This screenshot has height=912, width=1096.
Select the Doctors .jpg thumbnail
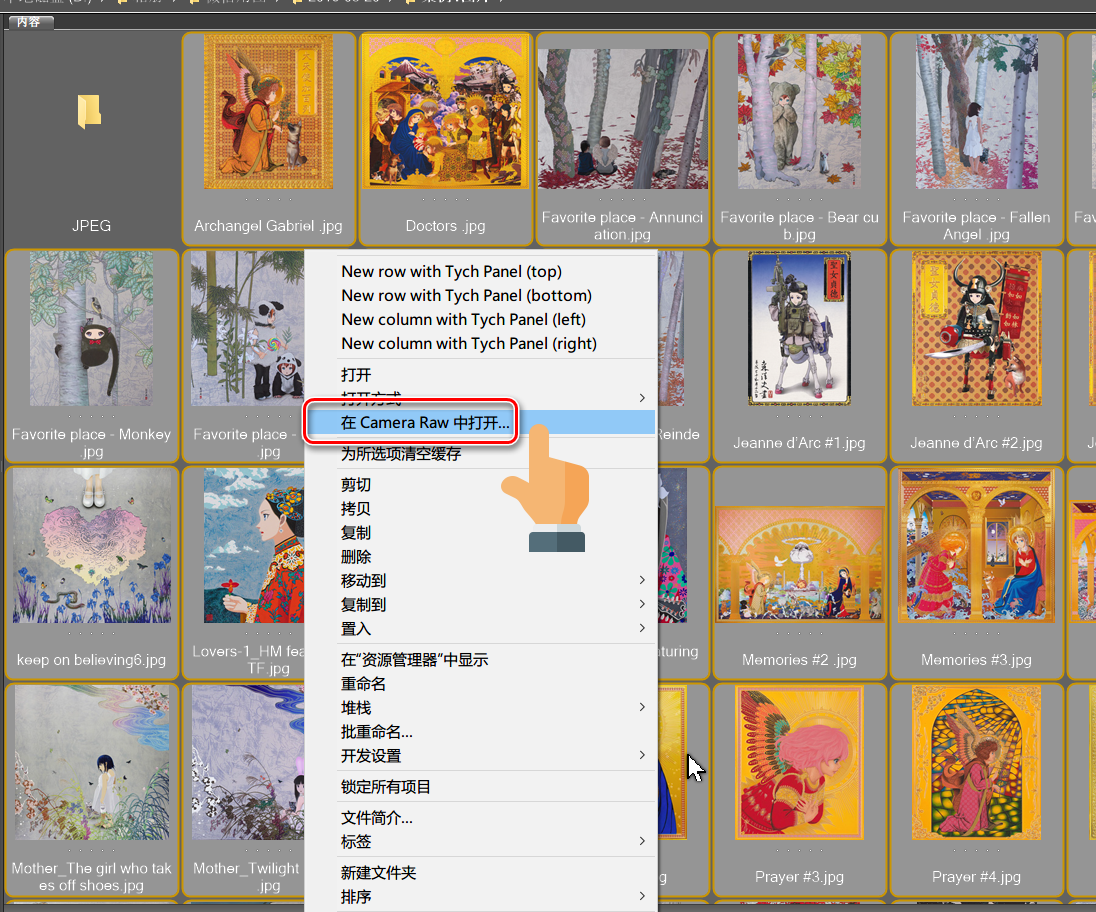pyautogui.click(x=445, y=112)
